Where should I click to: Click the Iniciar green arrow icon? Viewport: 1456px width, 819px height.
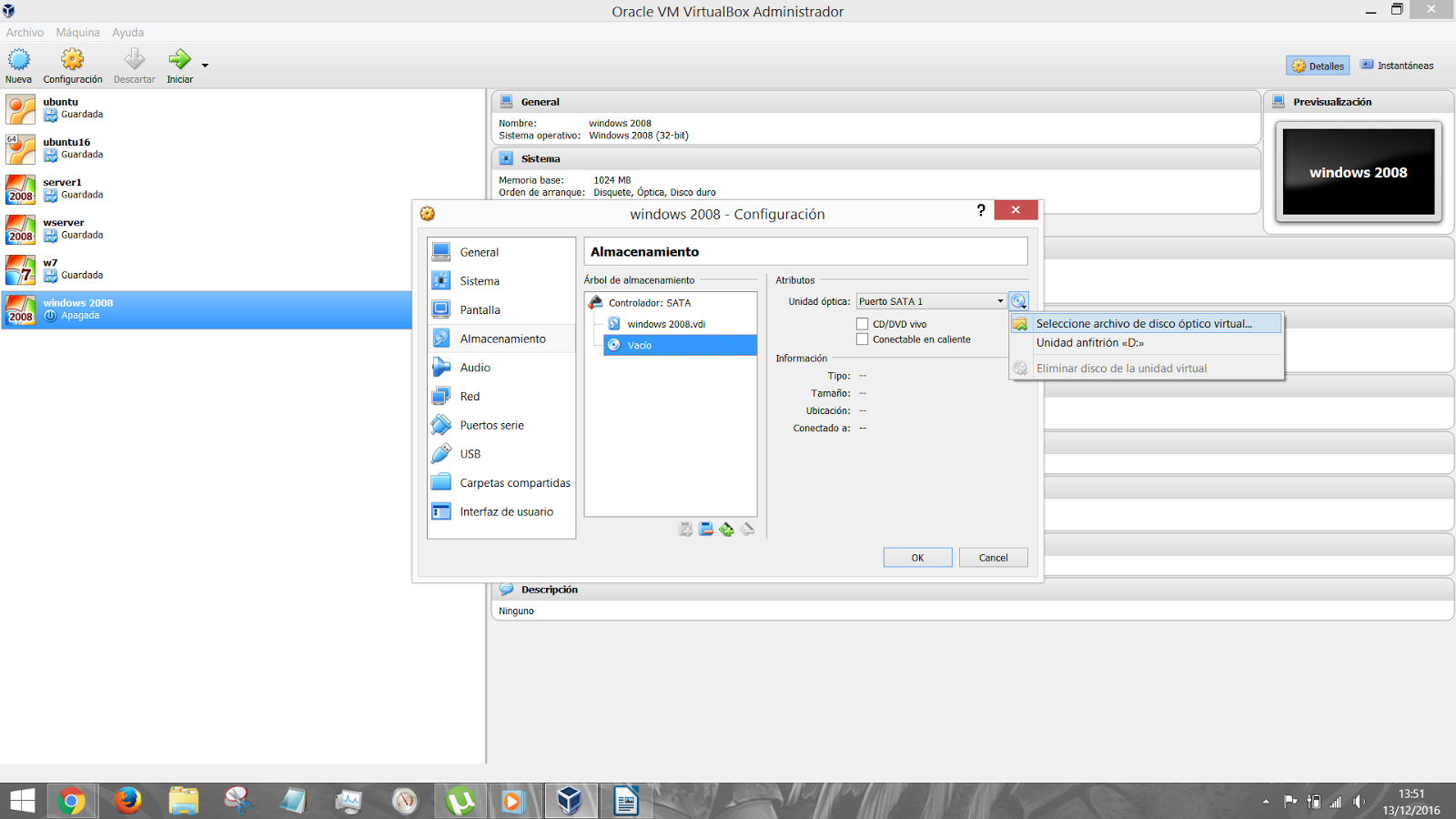pos(179,57)
